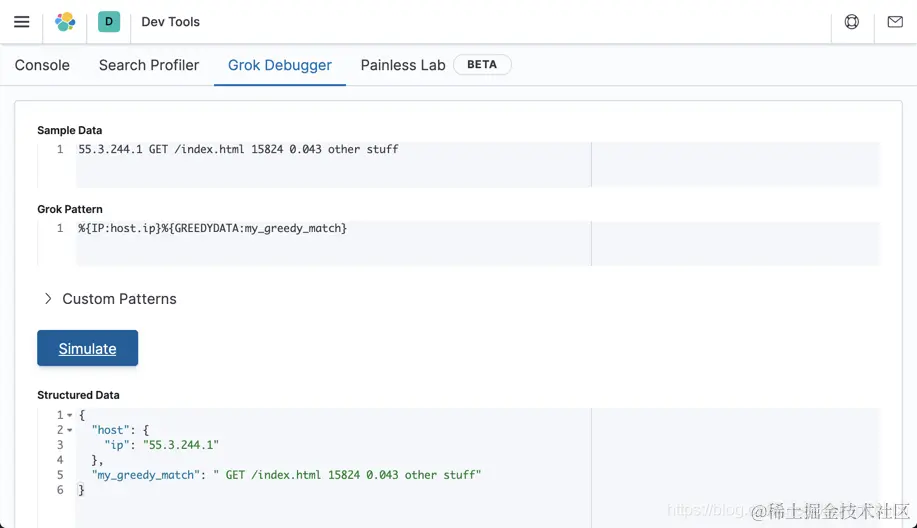Collapse the "host" fold arrow on line 2

[70, 430]
